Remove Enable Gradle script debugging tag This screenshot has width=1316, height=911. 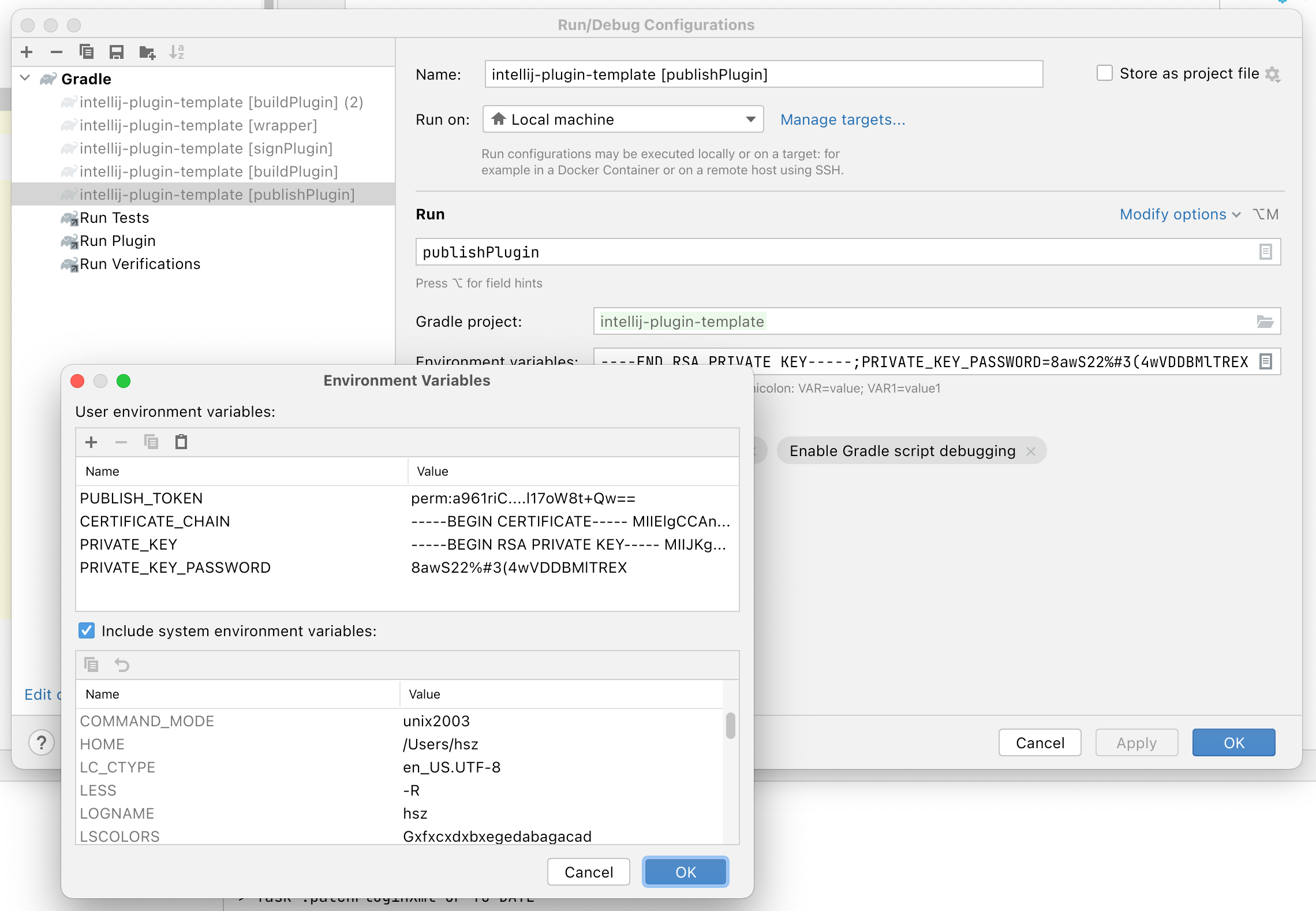1031,451
